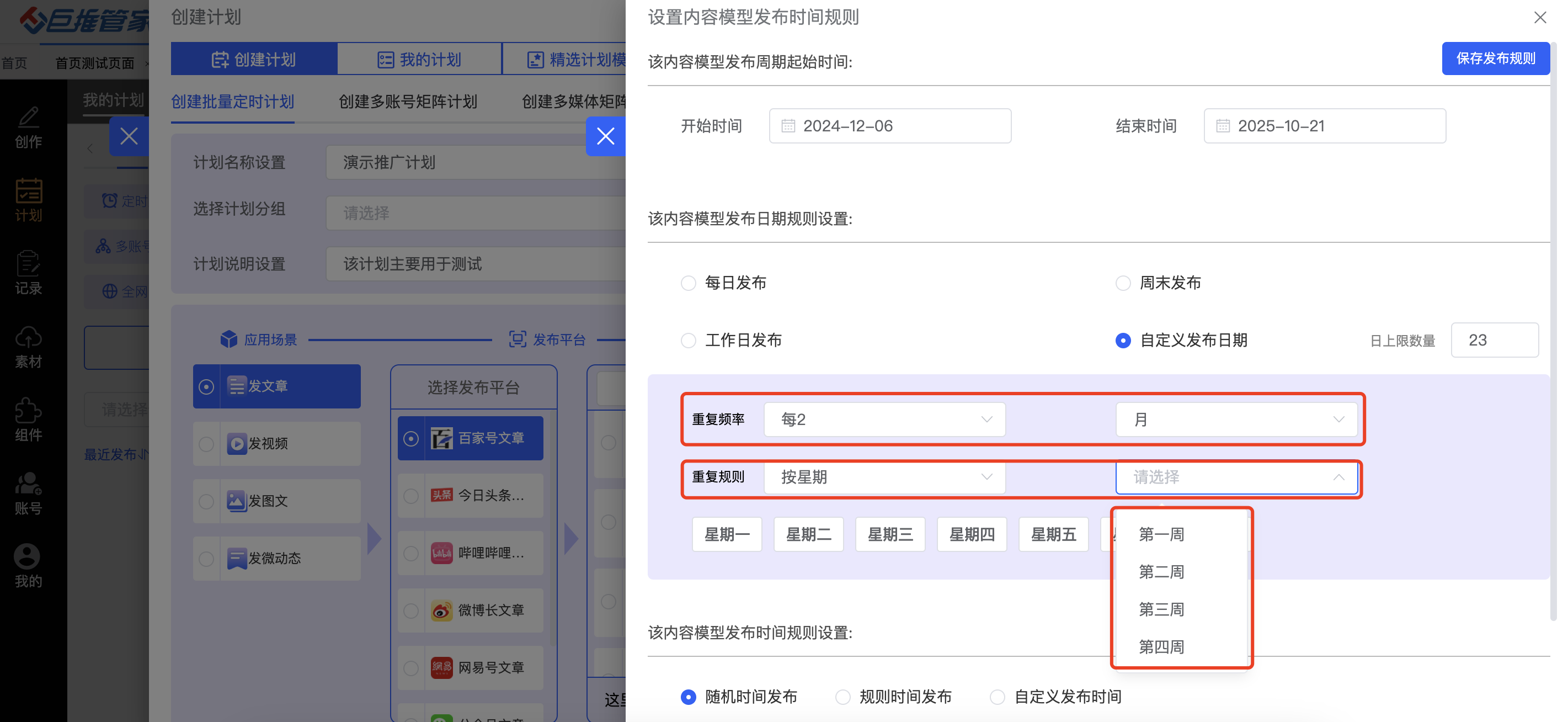The width and height of the screenshot is (1568, 722).
Task: Click the 组件 puzzle icon
Action: coord(28,411)
